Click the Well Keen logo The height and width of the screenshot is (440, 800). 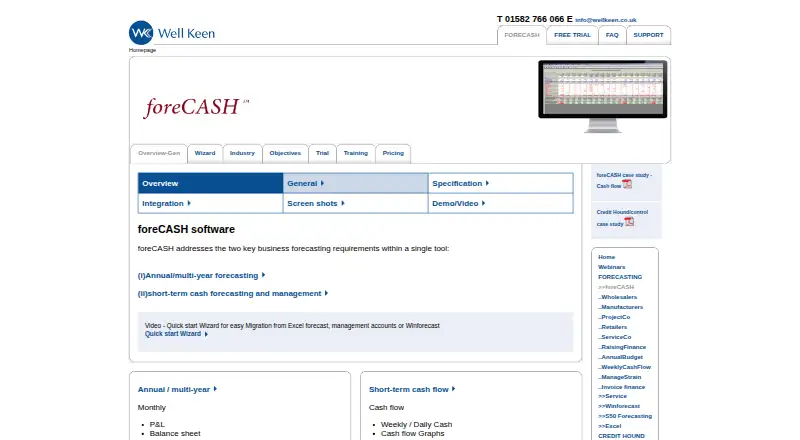(172, 33)
